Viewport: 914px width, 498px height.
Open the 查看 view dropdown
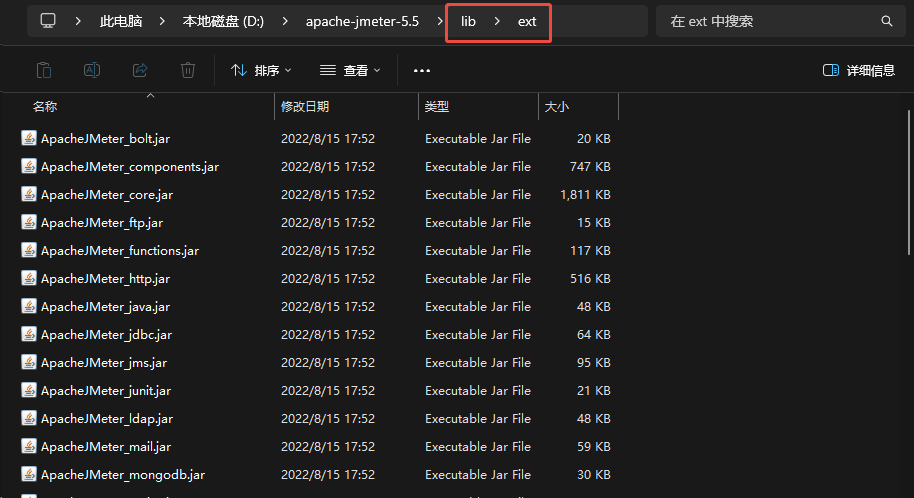(350, 71)
